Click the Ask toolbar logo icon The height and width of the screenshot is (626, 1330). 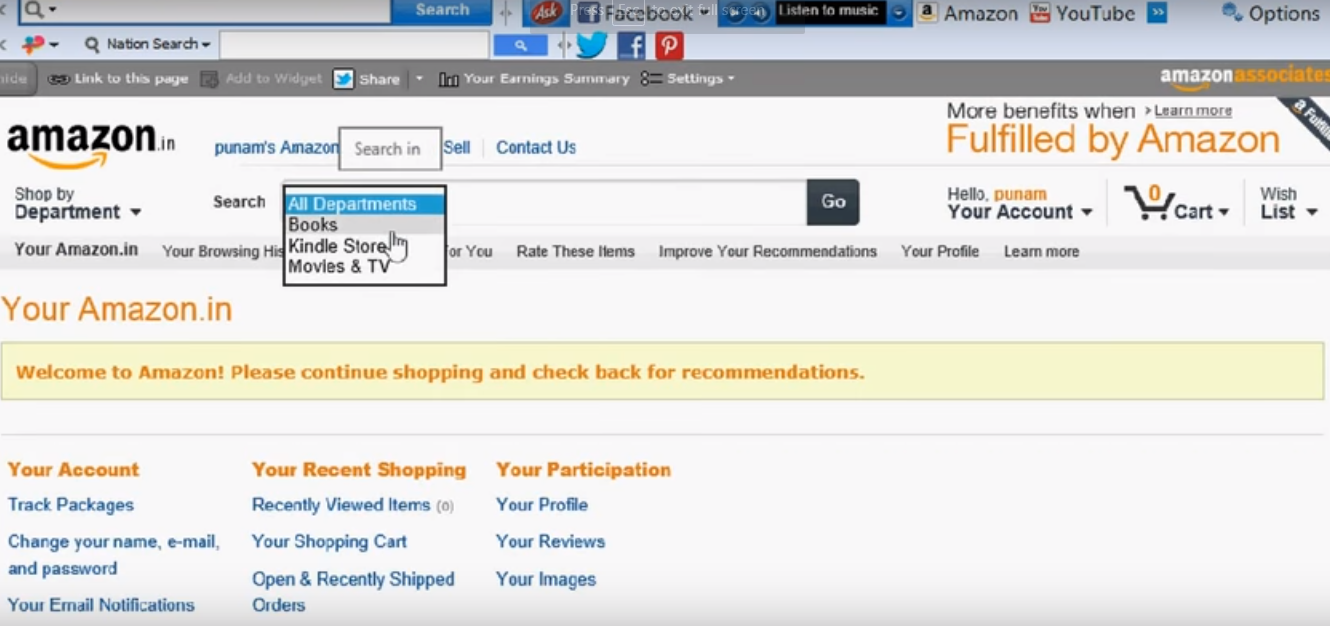pos(547,13)
